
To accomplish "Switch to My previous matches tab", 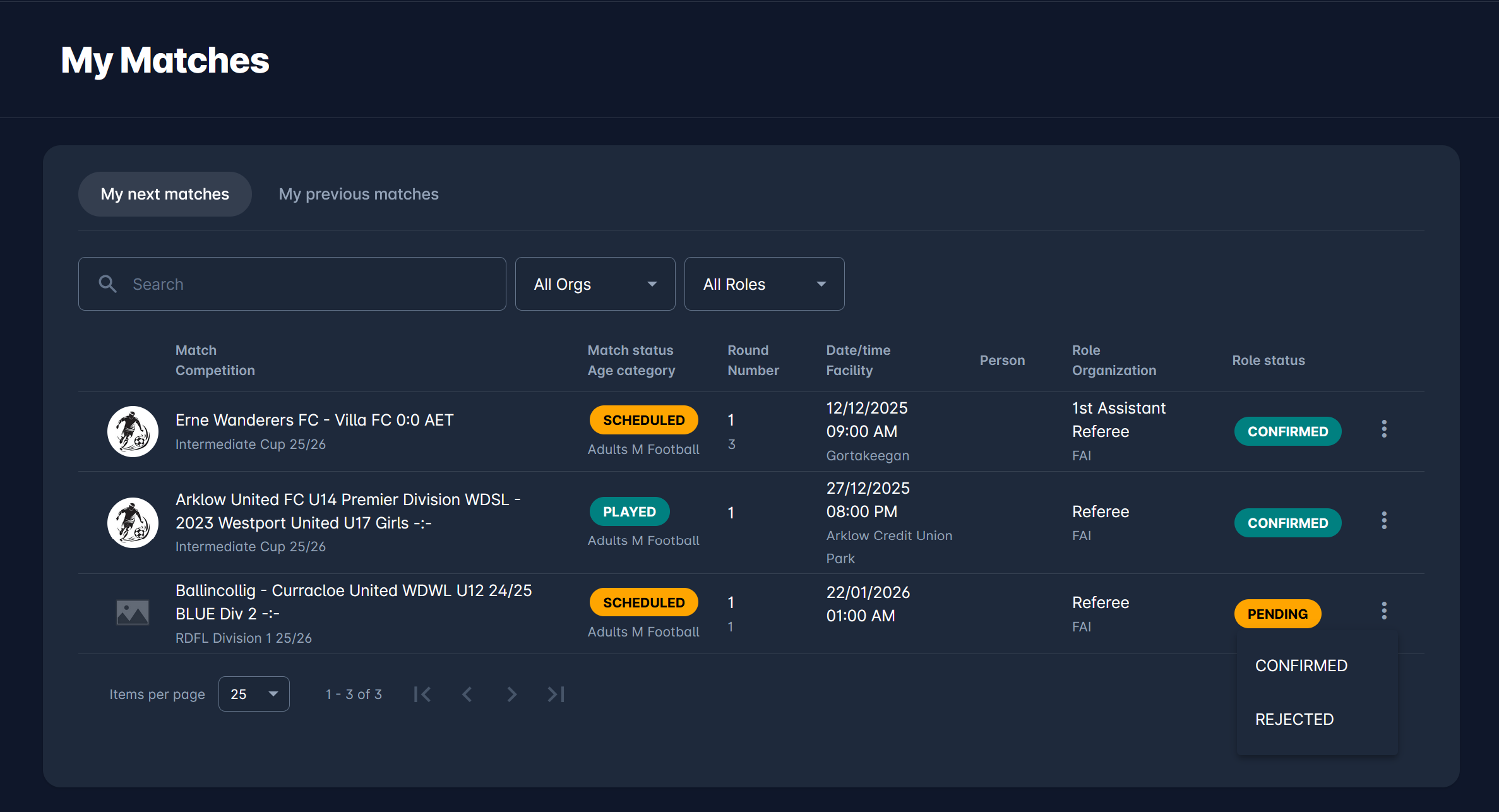I will tap(359, 194).
